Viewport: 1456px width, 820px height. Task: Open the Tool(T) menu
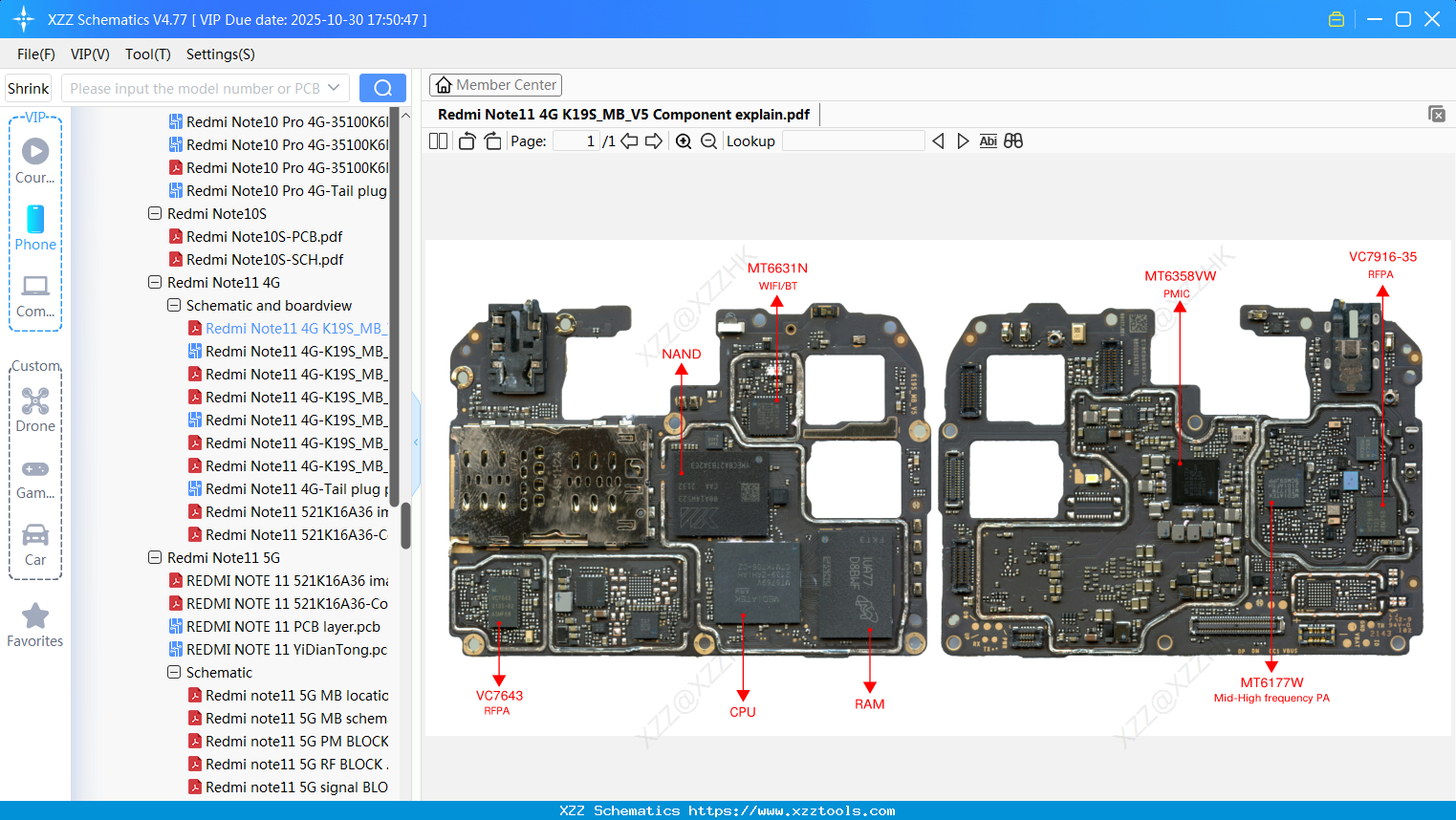click(x=147, y=54)
